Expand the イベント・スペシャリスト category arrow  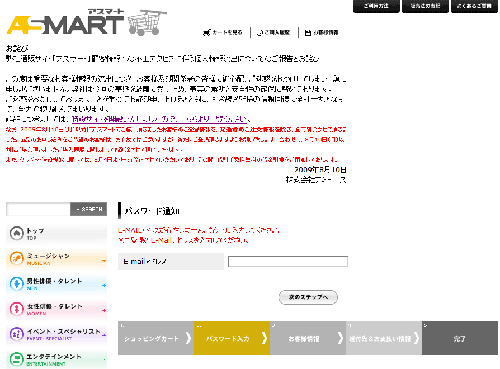pos(104,335)
